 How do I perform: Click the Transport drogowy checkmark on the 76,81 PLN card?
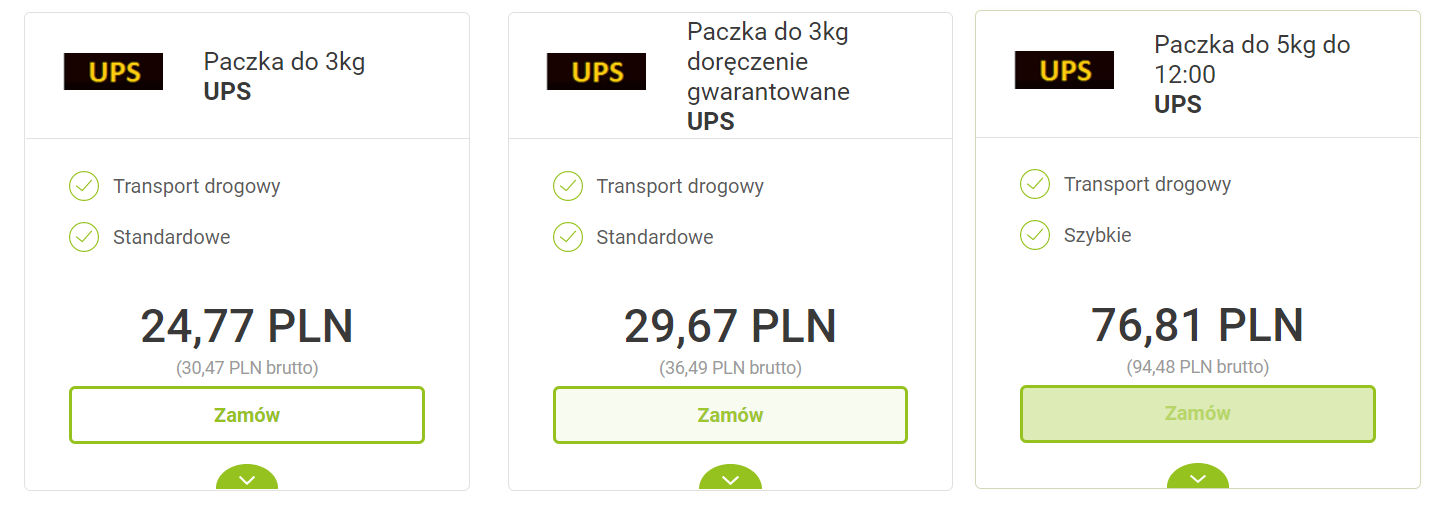(1034, 184)
